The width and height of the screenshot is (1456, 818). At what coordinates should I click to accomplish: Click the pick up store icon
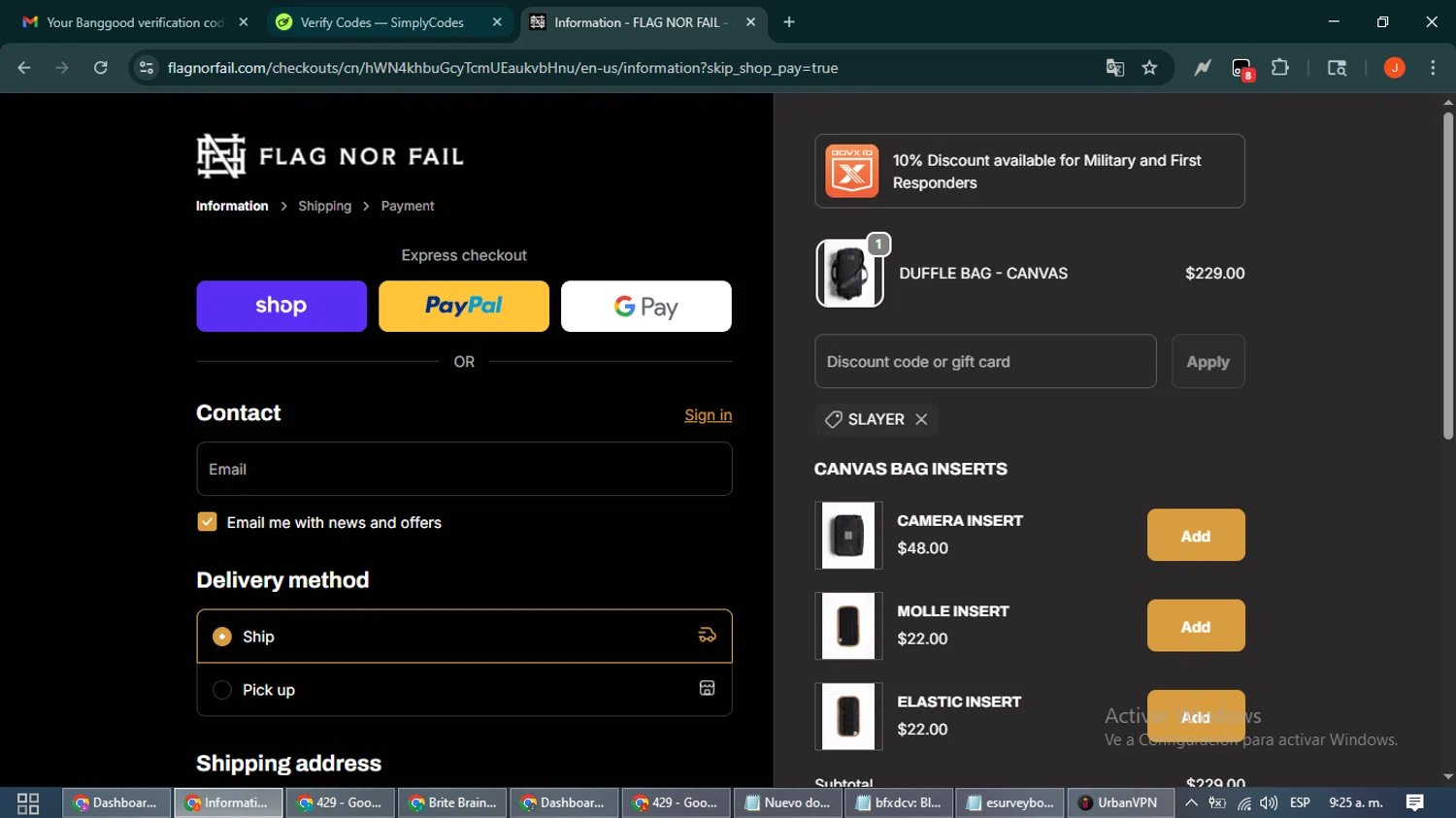707,688
